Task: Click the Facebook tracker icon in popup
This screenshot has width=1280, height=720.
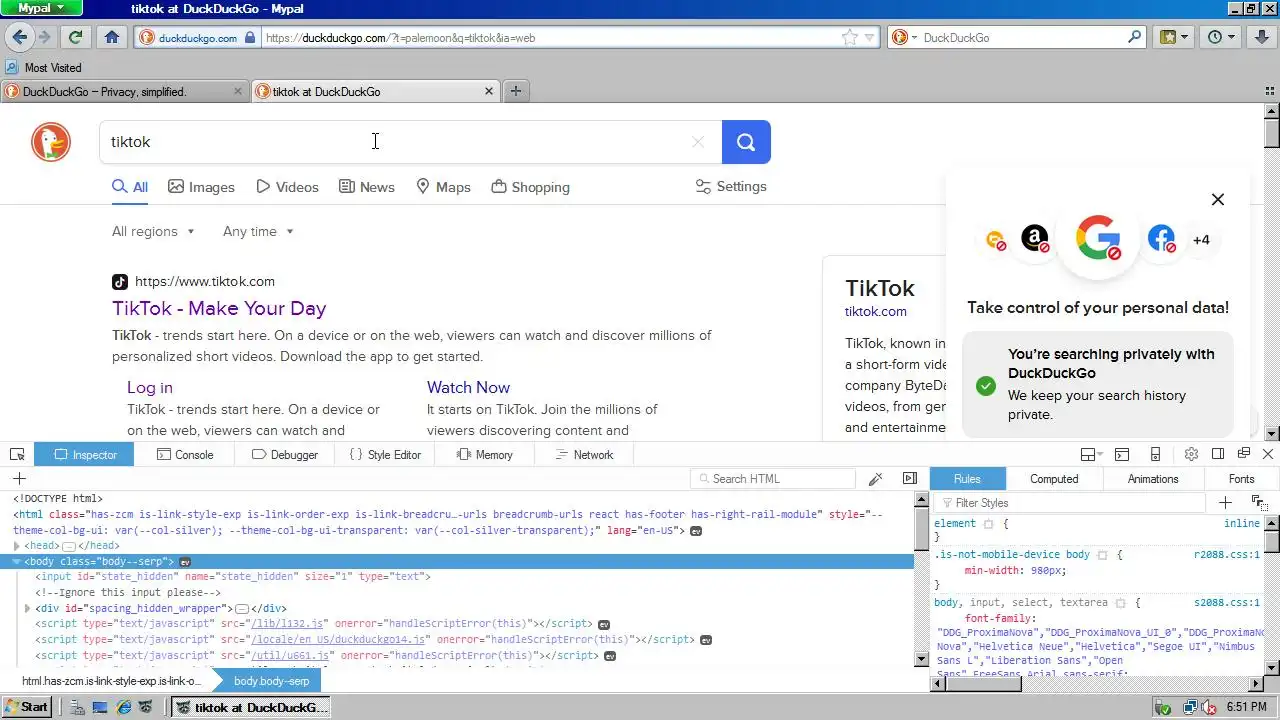Action: tap(1161, 239)
